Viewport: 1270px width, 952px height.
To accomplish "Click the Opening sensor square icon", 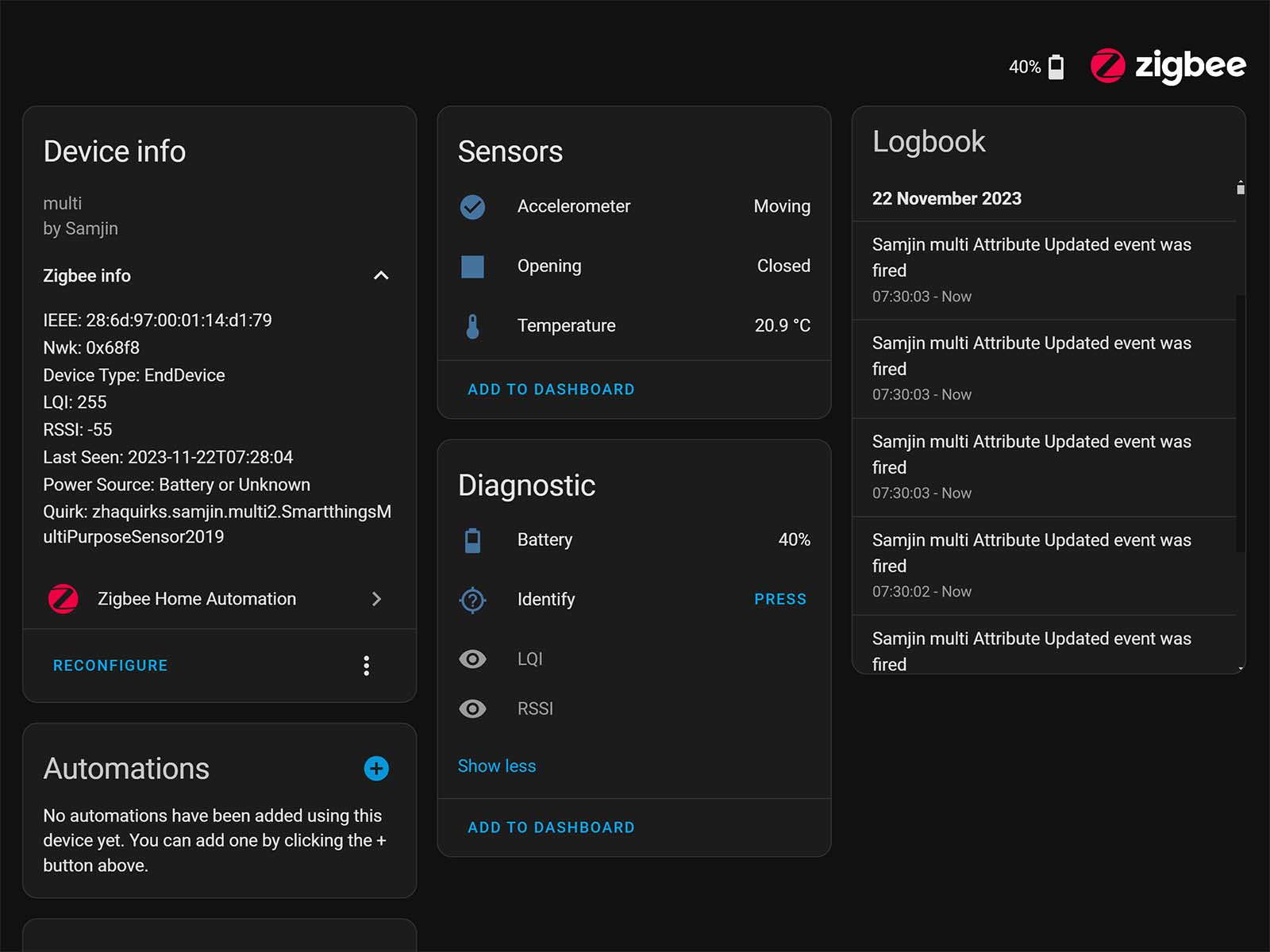I will [x=472, y=267].
